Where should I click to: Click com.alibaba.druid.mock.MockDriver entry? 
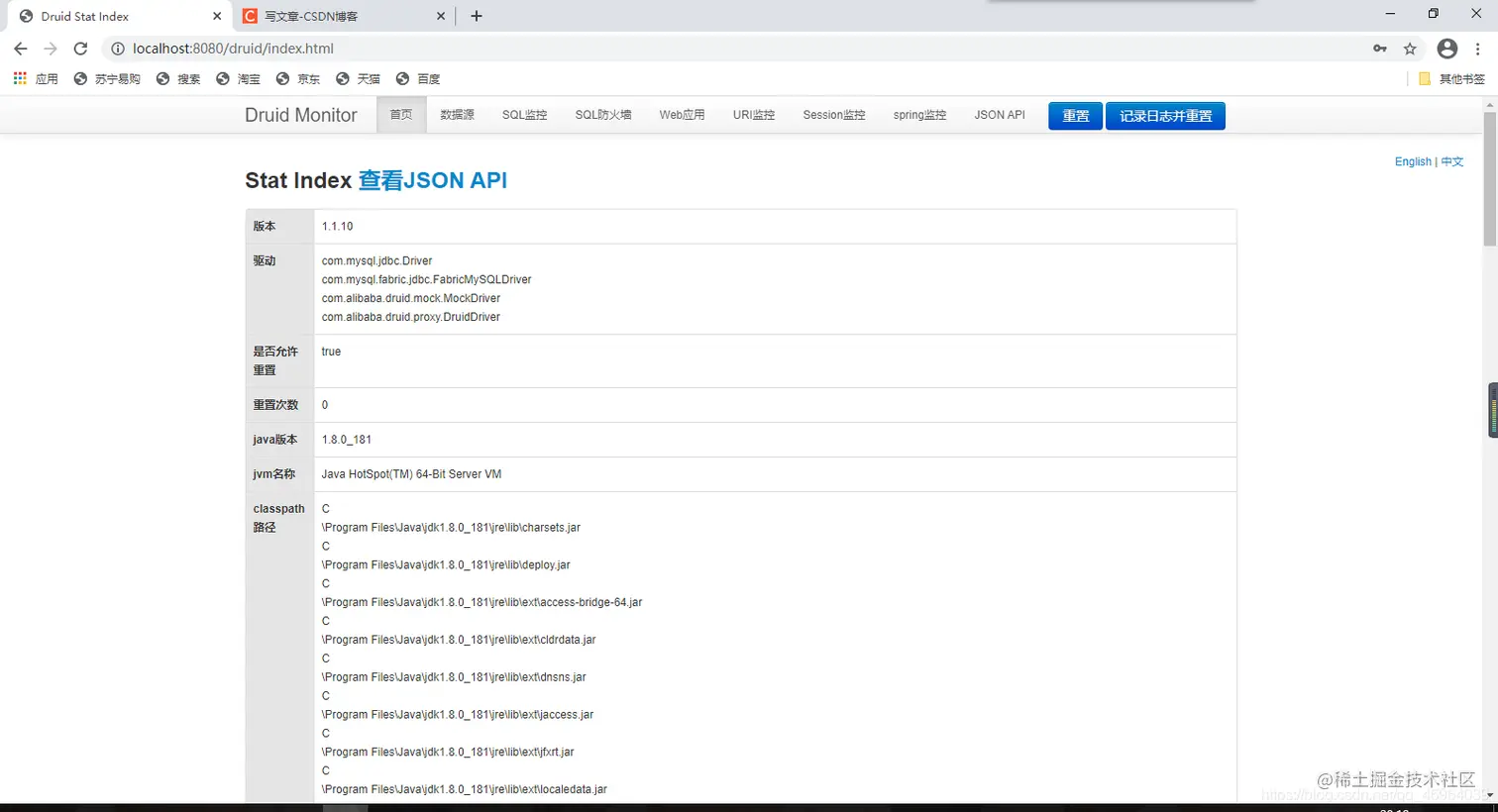410,298
